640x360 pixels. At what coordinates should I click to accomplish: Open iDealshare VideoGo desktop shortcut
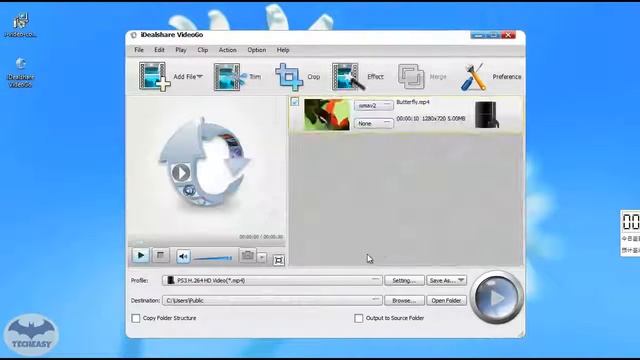click(x=20, y=73)
